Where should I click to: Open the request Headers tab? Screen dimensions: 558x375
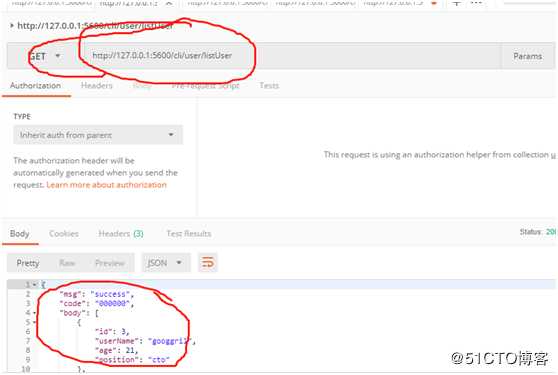[96, 86]
